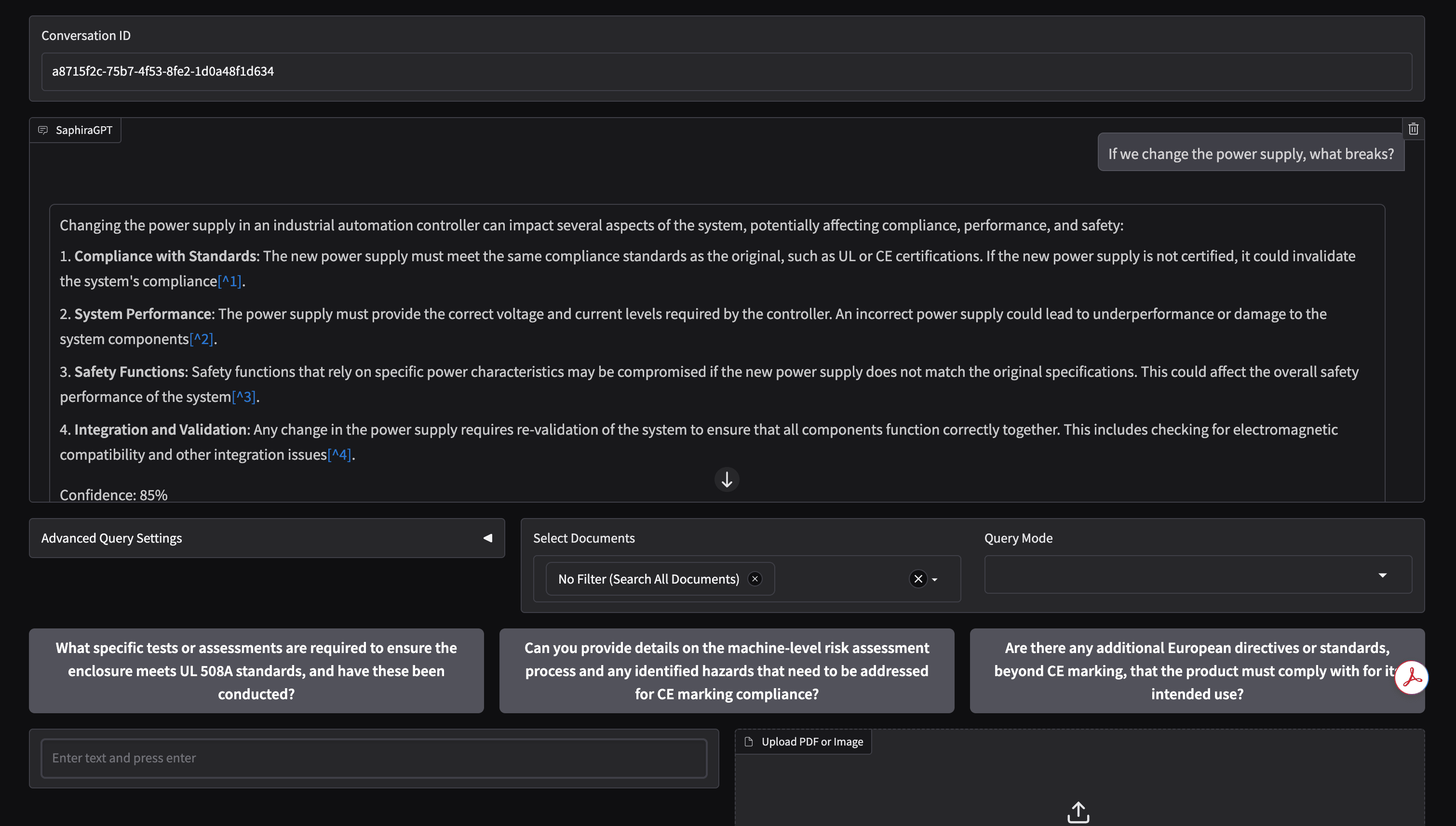
Task: Click the red Adobe PDF floating icon
Action: (1411, 678)
